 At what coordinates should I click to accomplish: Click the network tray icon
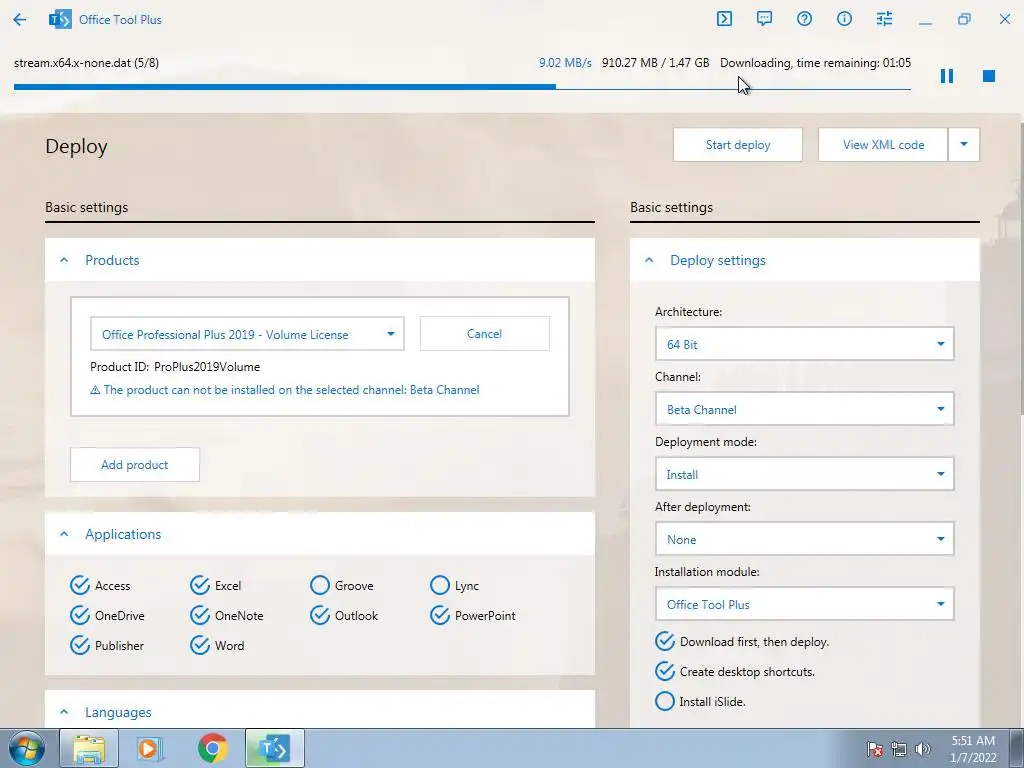(899, 749)
